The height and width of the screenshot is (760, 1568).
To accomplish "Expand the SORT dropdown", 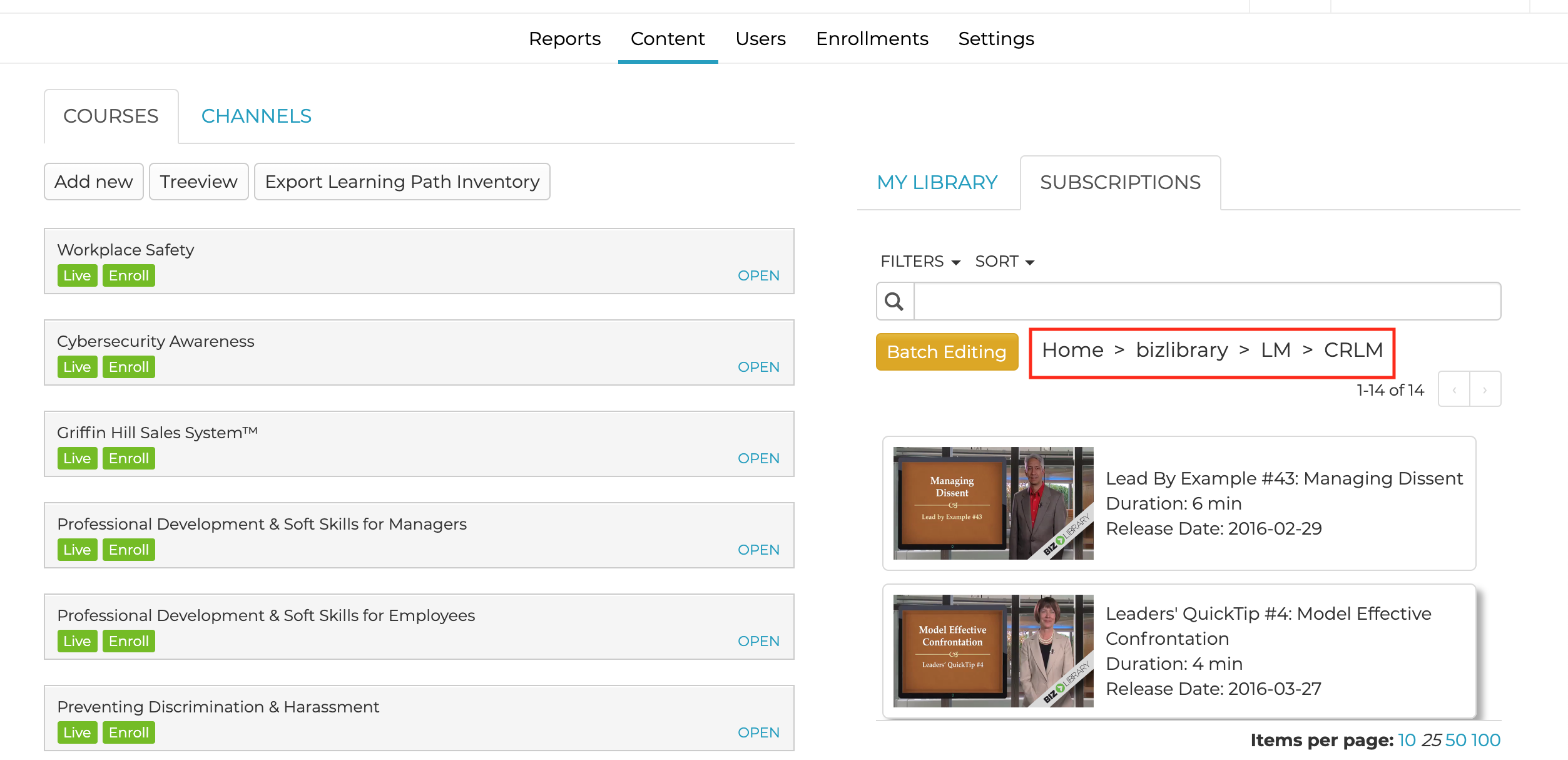I will coord(1004,262).
